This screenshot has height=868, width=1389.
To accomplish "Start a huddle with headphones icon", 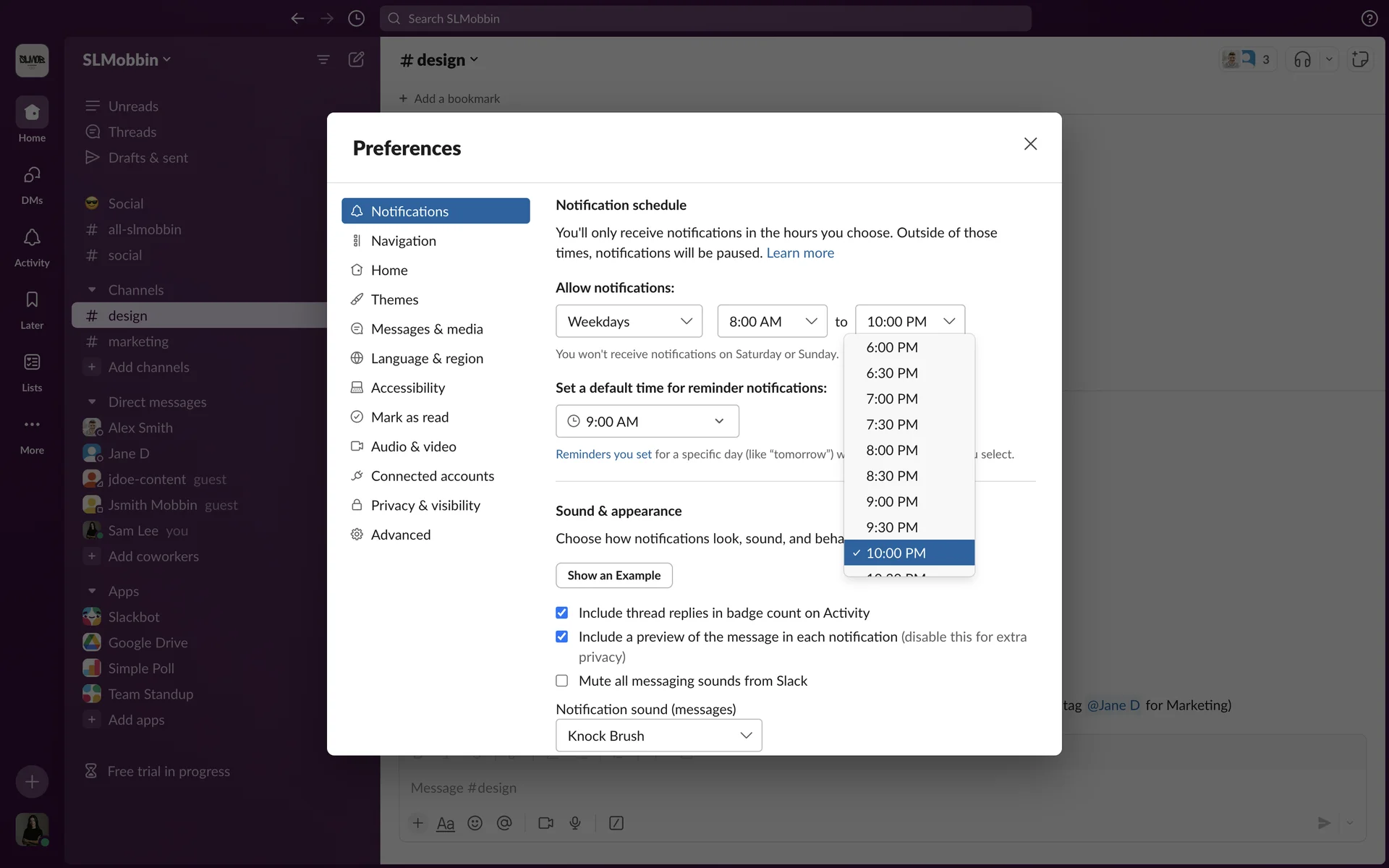I will 1302,60.
